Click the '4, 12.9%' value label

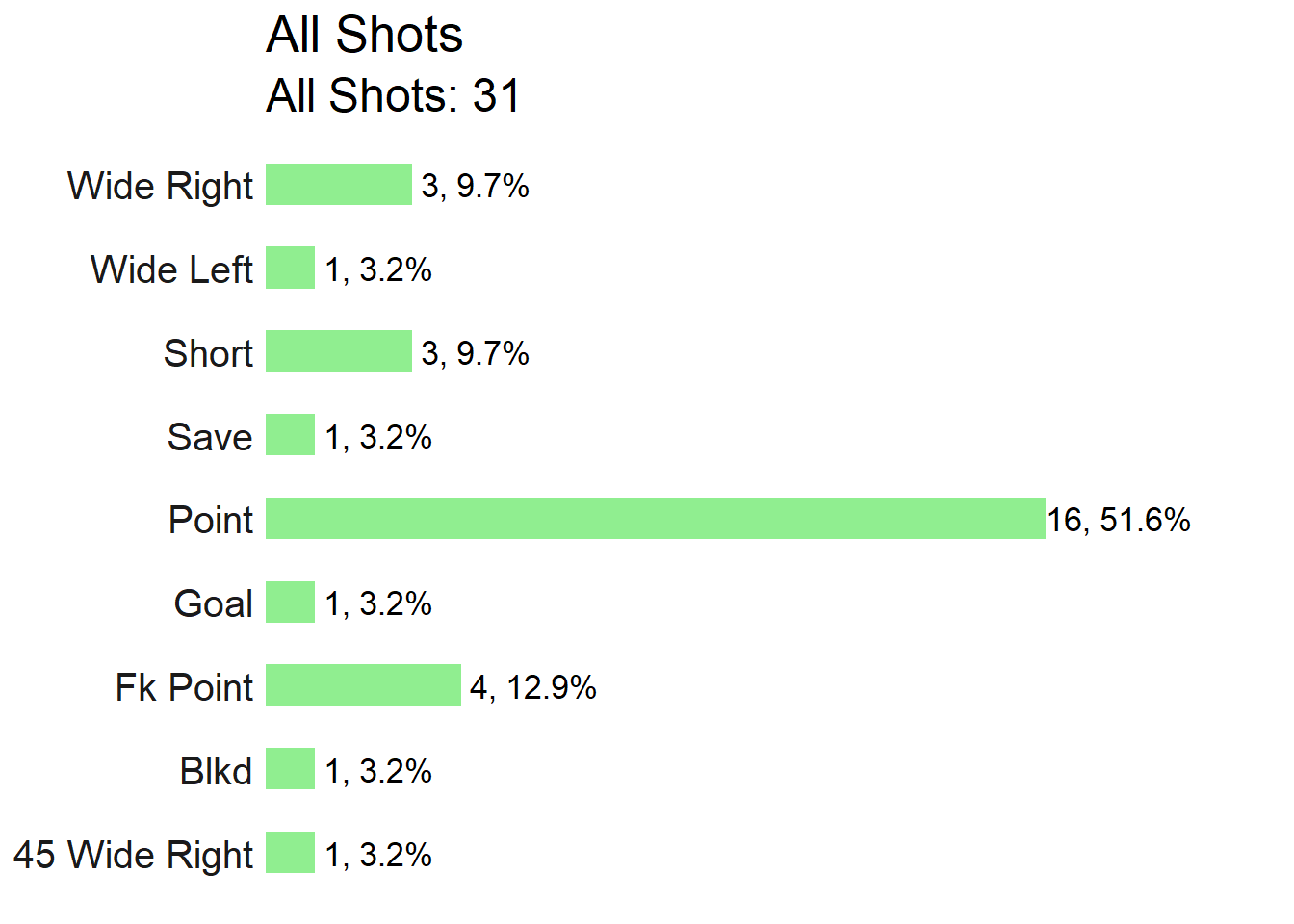click(x=533, y=687)
